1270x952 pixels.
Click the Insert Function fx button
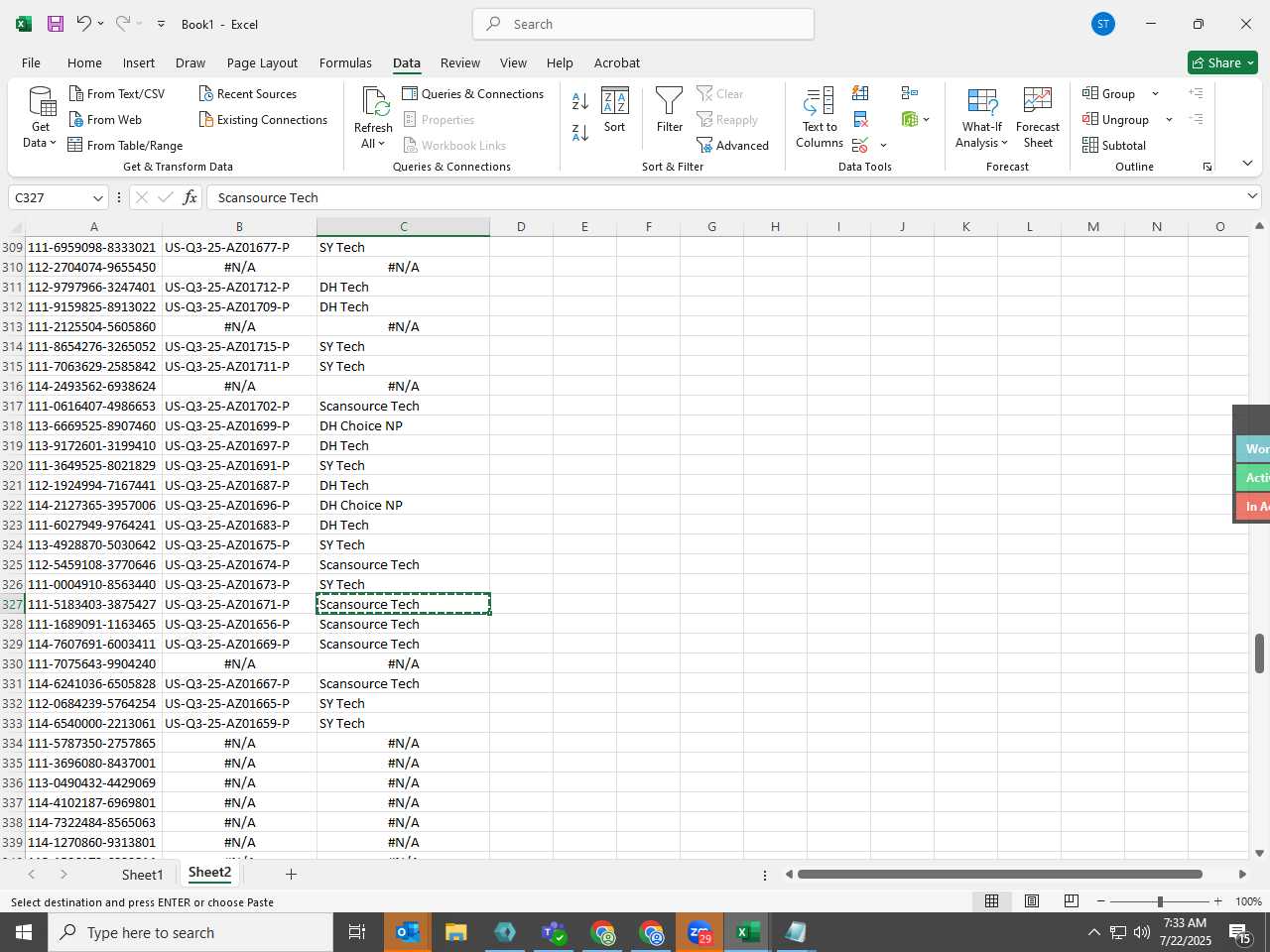coord(190,197)
